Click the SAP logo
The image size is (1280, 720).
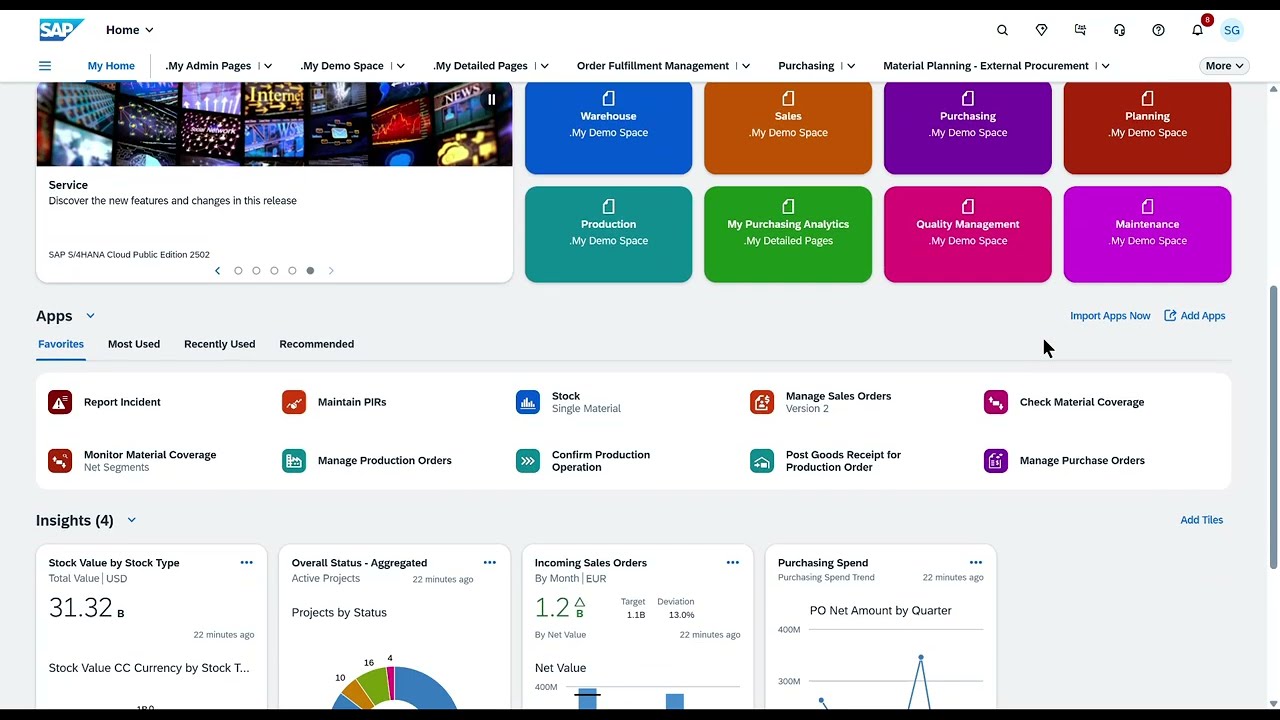[61, 30]
